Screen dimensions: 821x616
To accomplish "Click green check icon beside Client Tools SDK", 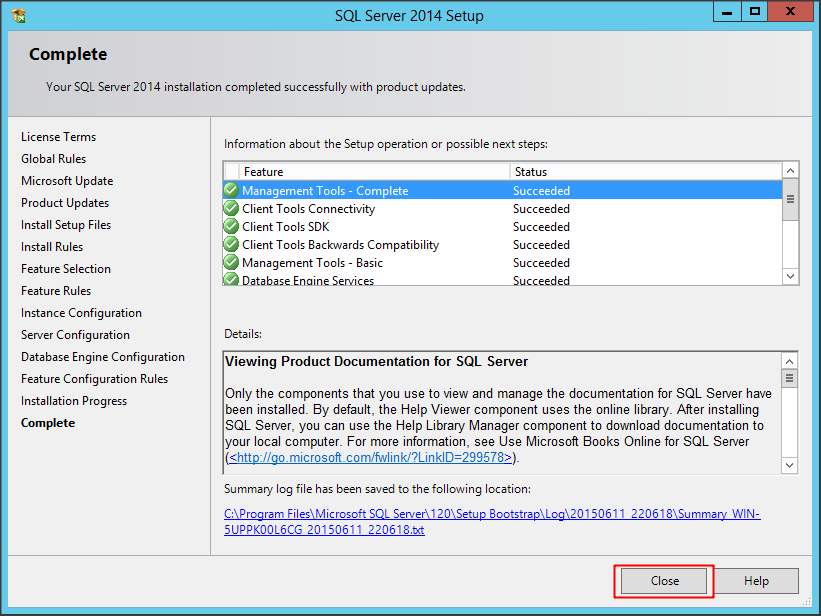I will point(231,227).
